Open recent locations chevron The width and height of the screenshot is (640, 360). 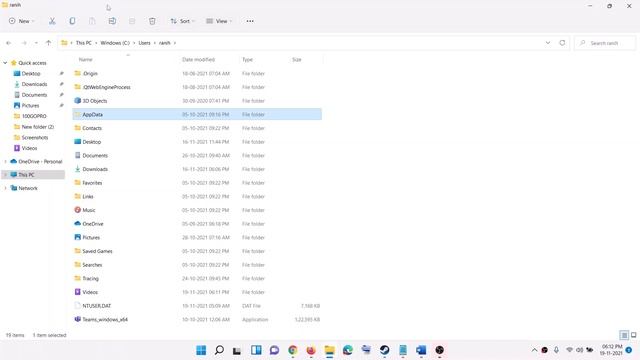click(x=36, y=43)
